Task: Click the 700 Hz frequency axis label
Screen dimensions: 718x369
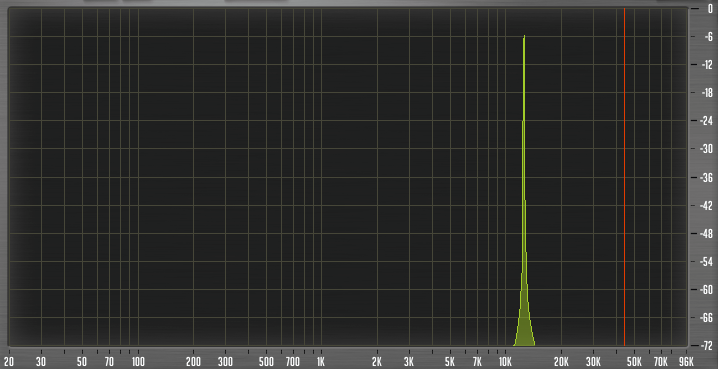Action: (x=293, y=362)
